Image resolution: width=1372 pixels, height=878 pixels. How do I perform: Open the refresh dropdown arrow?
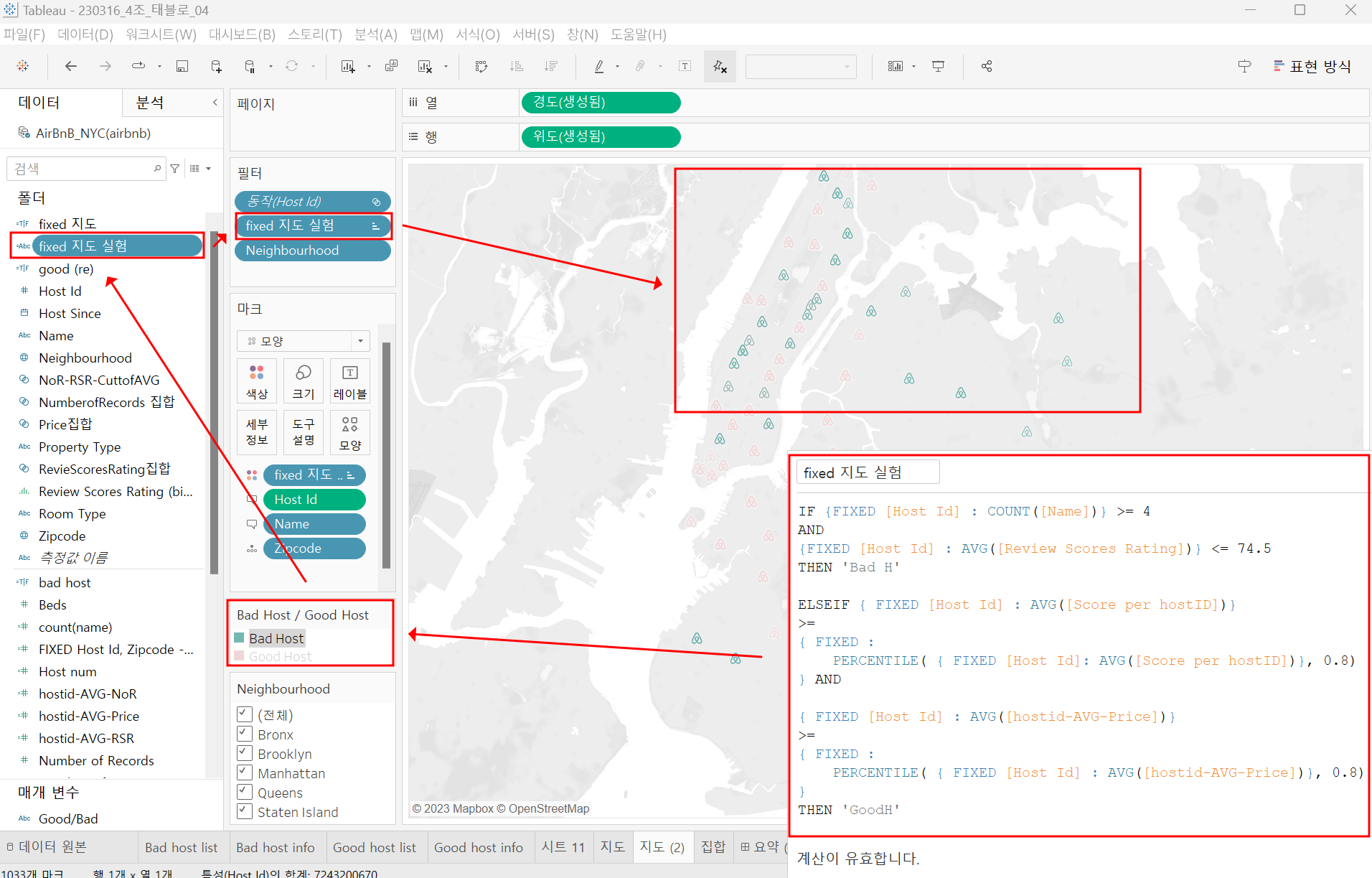pos(313,67)
